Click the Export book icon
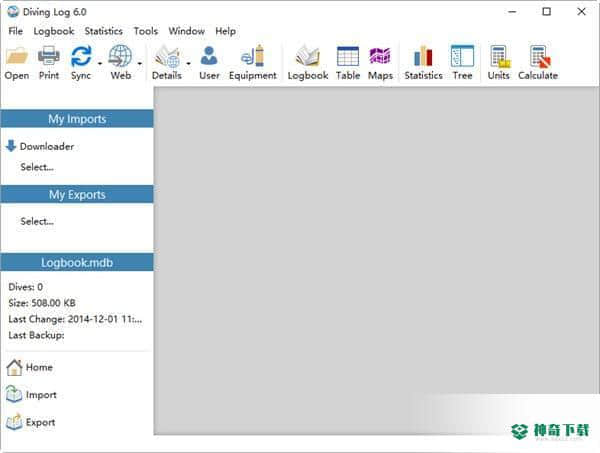This screenshot has width=600, height=453. pyautogui.click(x=14, y=422)
